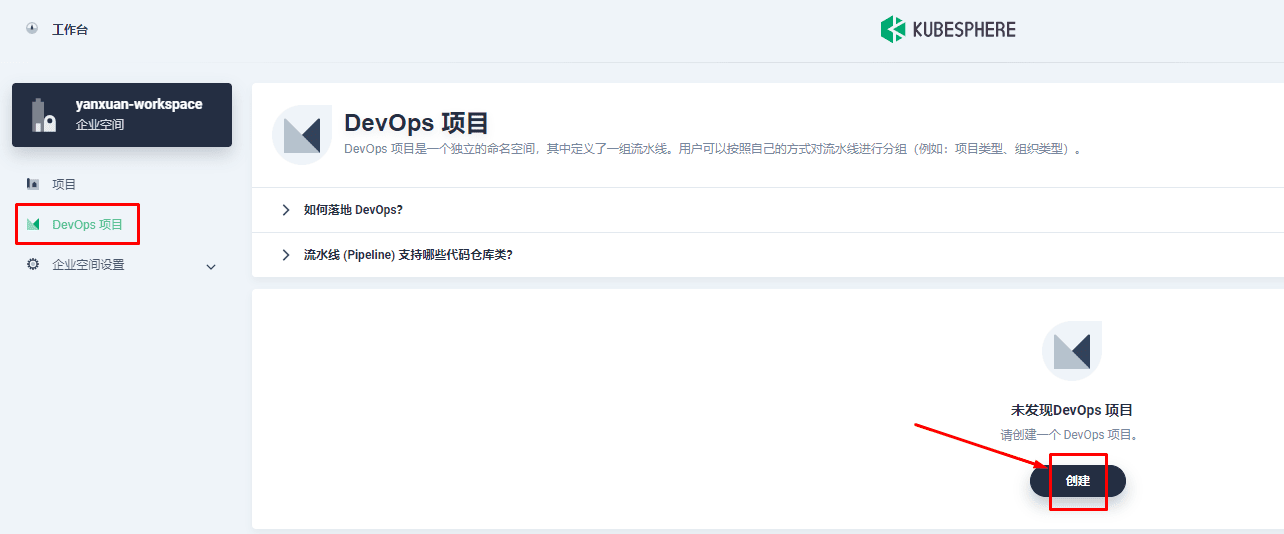This screenshot has height=534, width=1284.
Task: Click the DevOps header logo icon
Action: pyautogui.click(x=302, y=135)
